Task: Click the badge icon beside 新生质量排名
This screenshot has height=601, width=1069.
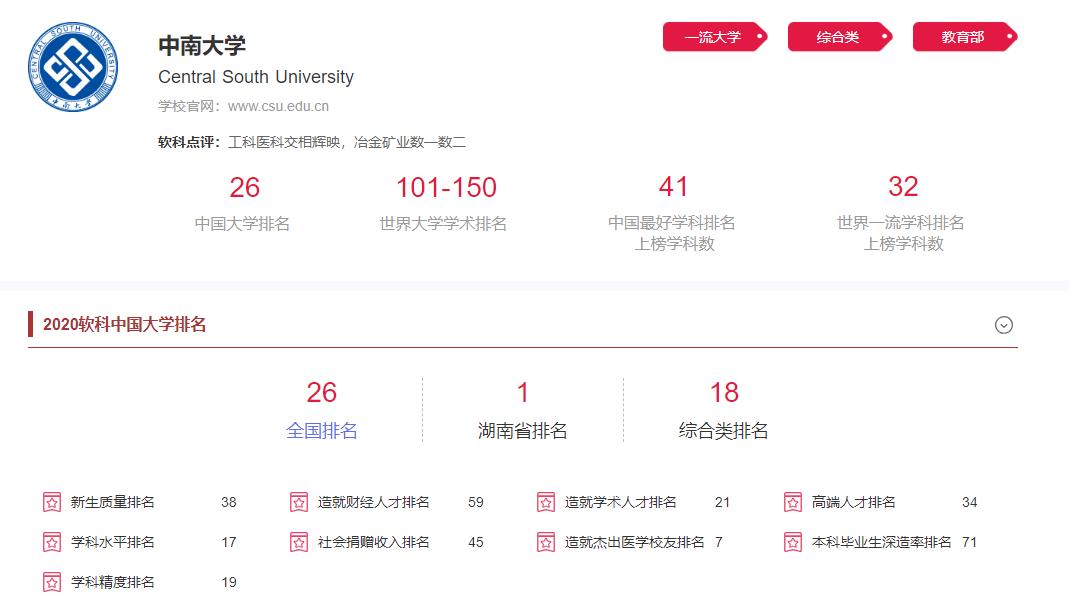Action: point(51,502)
